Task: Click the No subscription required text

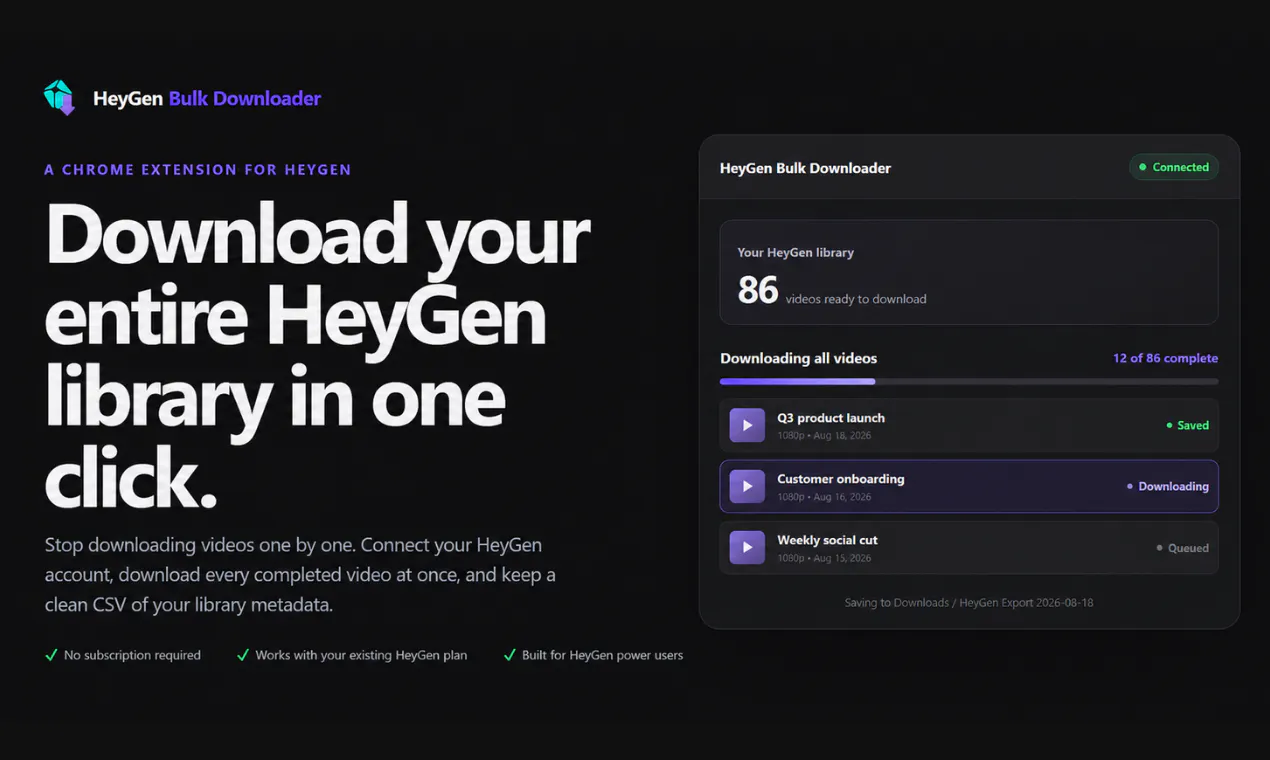Action: (132, 655)
